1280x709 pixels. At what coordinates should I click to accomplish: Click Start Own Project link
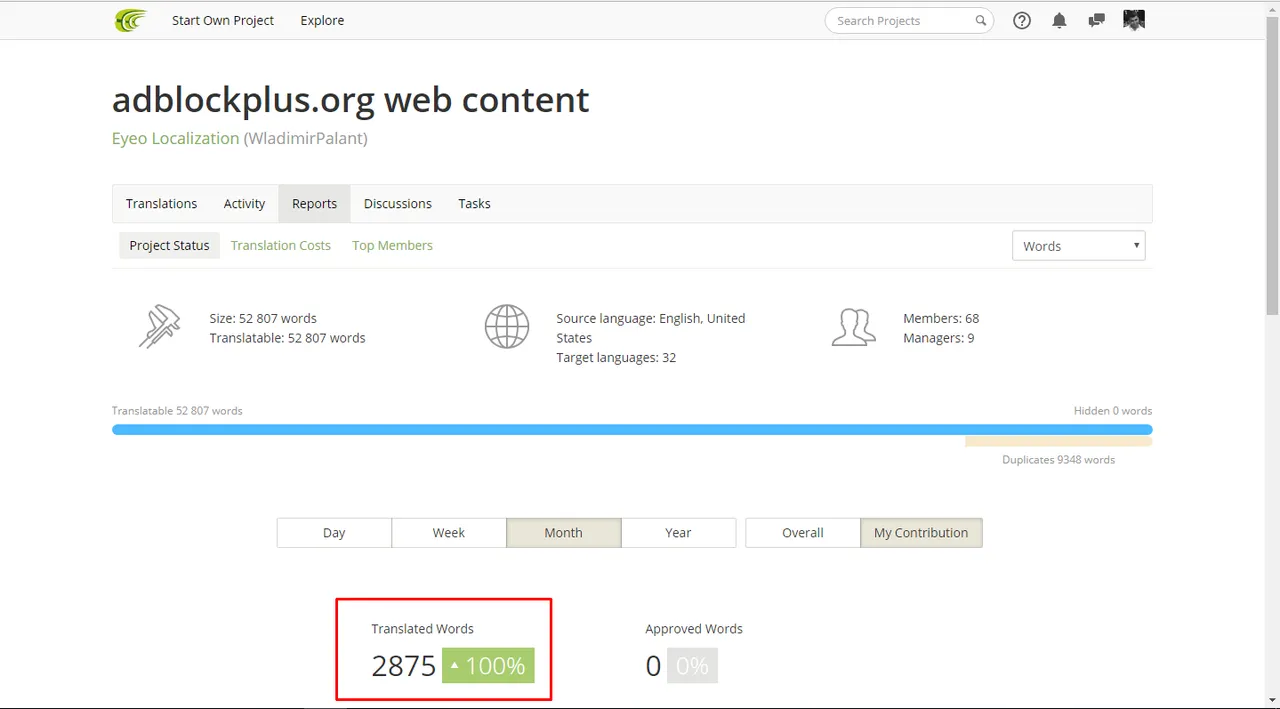pyautogui.click(x=223, y=20)
